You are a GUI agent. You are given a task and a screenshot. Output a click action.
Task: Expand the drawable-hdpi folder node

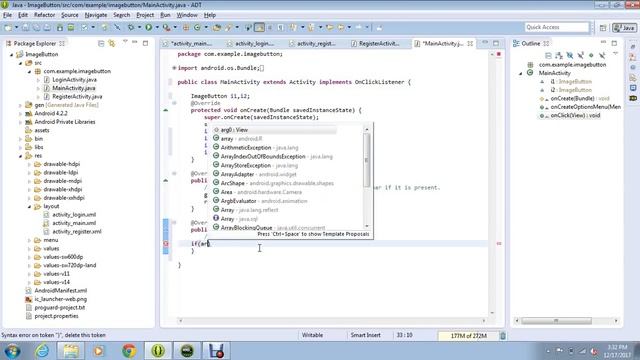(29, 164)
